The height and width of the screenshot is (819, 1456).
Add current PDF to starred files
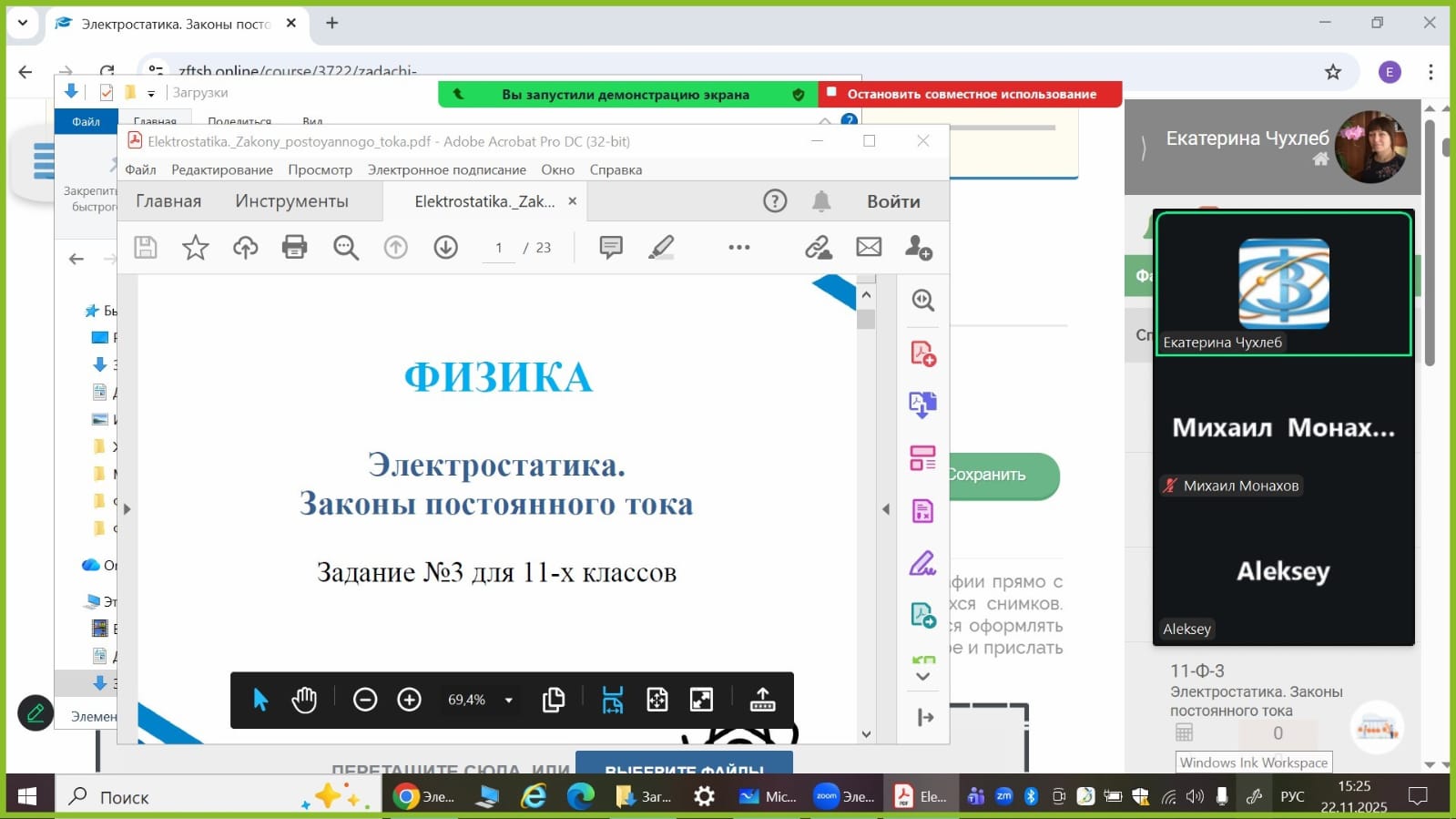tap(195, 247)
